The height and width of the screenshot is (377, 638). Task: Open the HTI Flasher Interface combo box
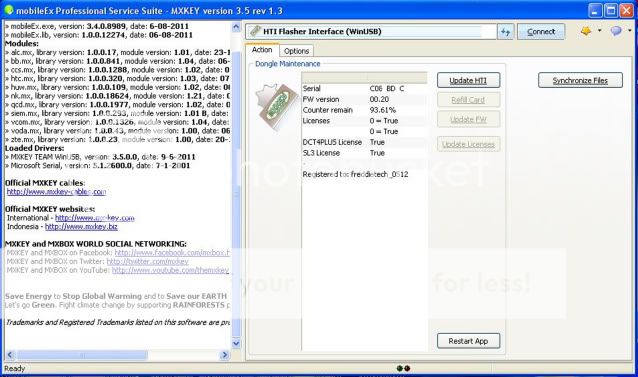371,32
